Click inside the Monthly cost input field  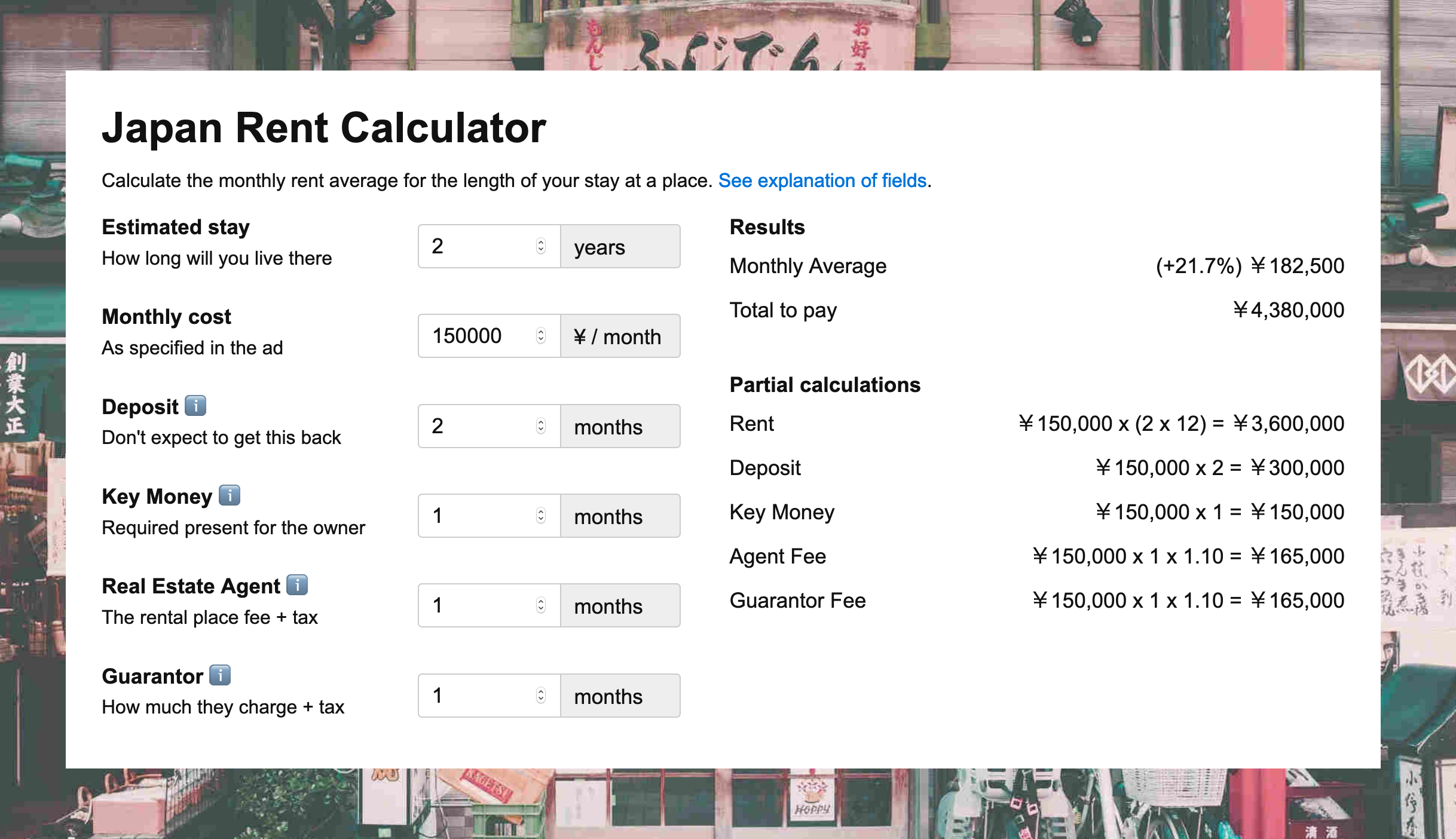(x=472, y=336)
